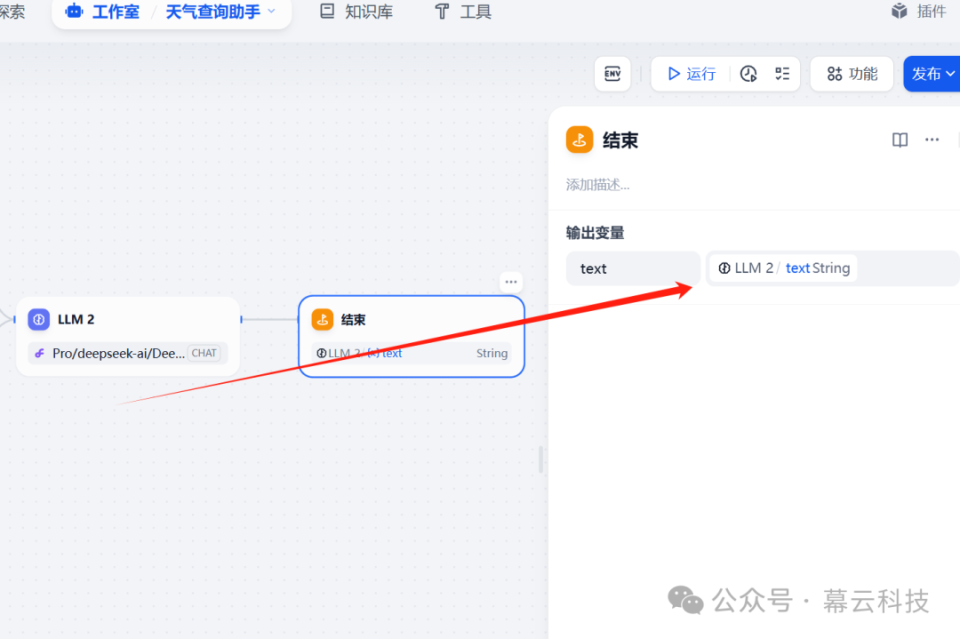Click the text output variable input field
Viewport: 960px width, 639px height.
click(x=633, y=267)
